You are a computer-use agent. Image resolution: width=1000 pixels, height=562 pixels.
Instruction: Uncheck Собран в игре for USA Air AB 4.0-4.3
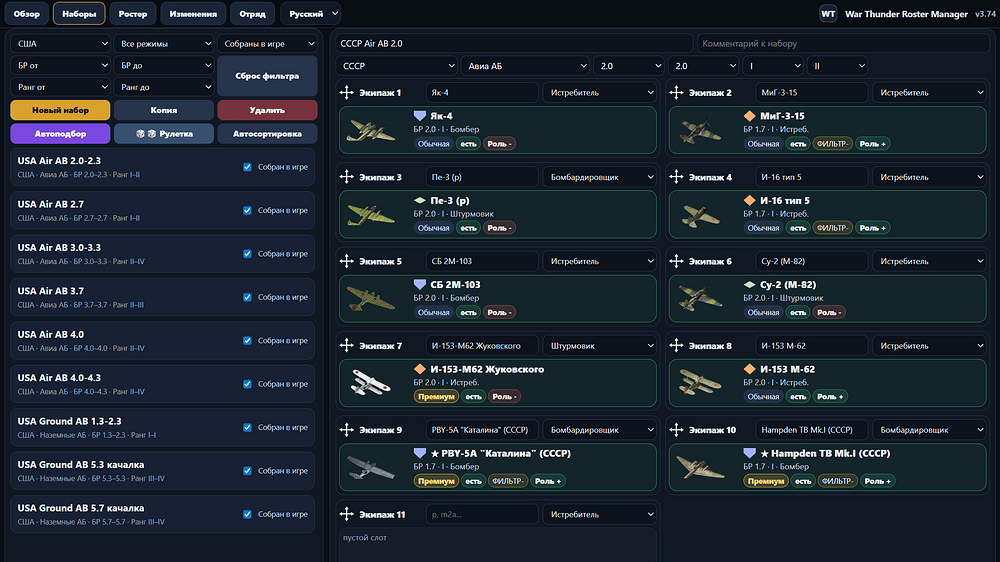click(247, 384)
